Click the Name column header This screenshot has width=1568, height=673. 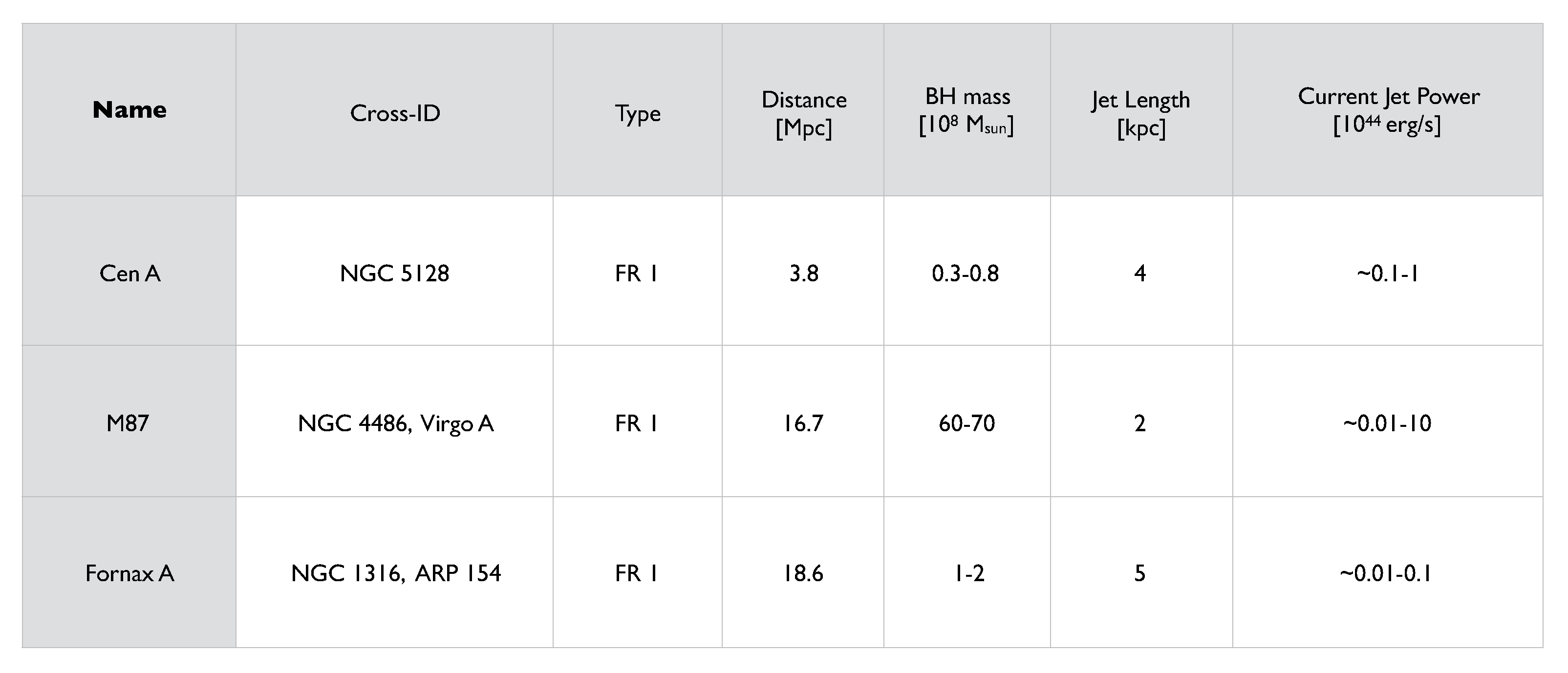[129, 110]
